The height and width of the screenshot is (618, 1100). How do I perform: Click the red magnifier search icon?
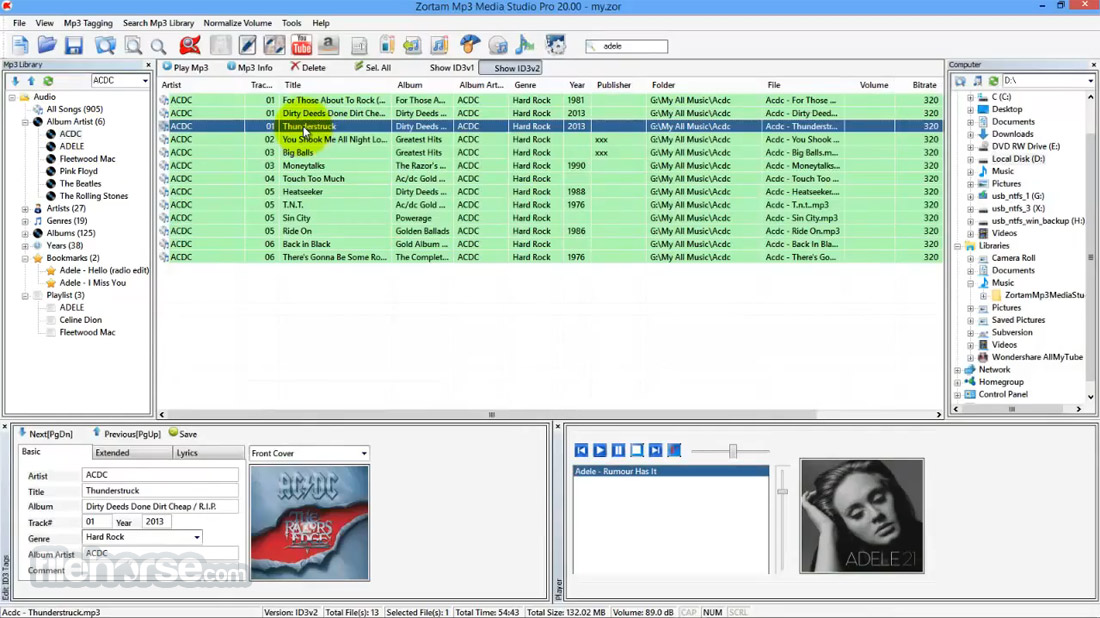point(189,46)
